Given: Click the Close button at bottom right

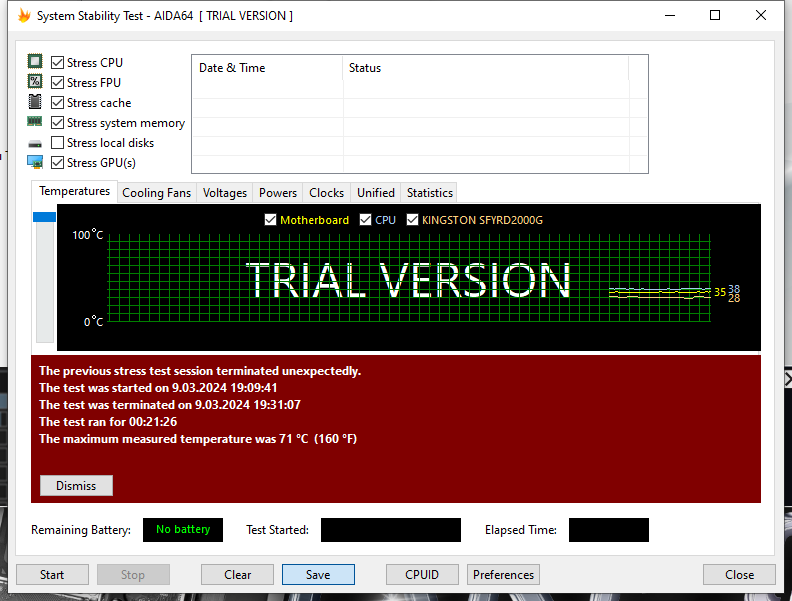Looking at the screenshot, I should 739,575.
